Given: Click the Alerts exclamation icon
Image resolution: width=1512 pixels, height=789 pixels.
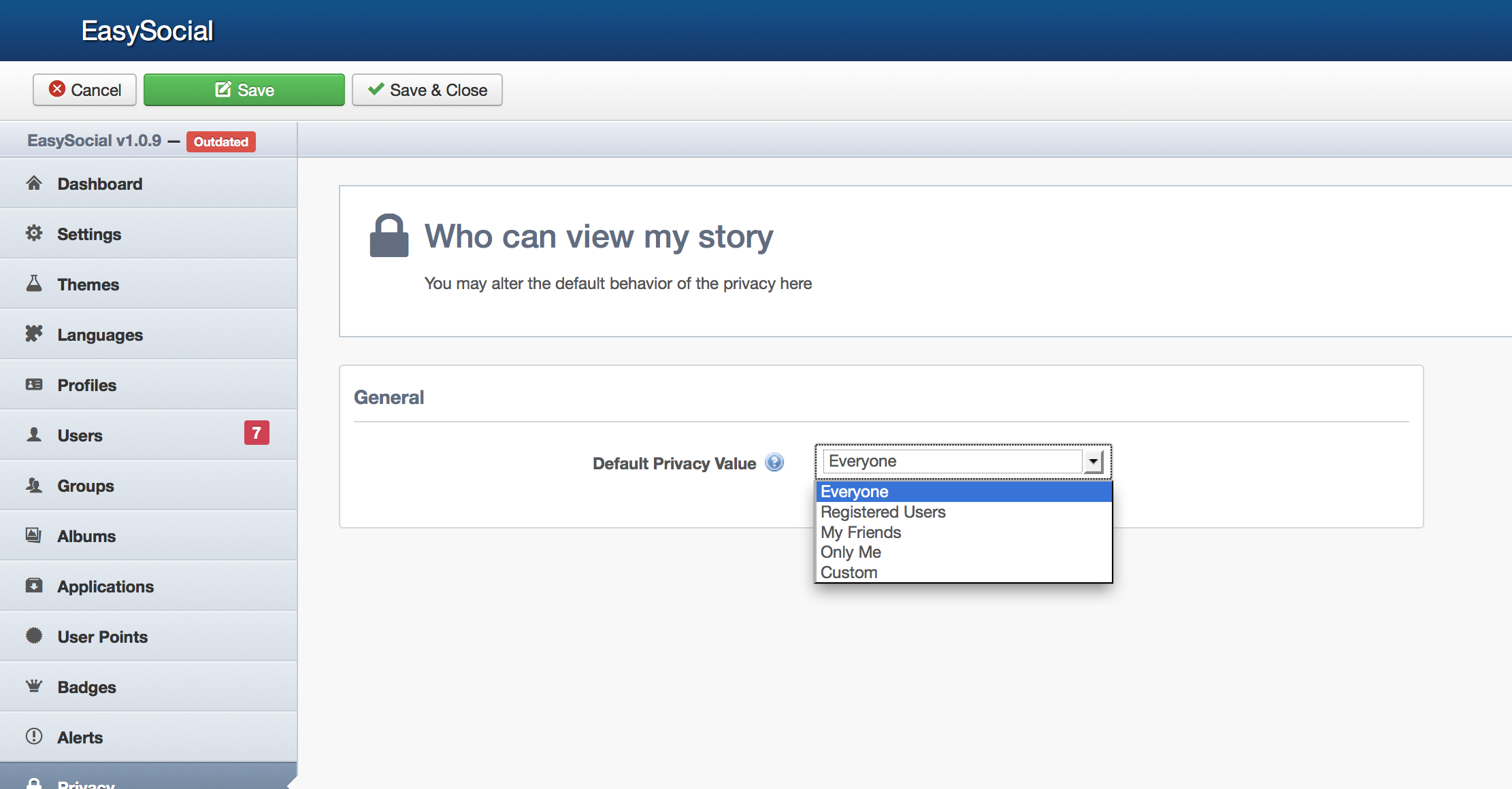Looking at the screenshot, I should tap(34, 737).
